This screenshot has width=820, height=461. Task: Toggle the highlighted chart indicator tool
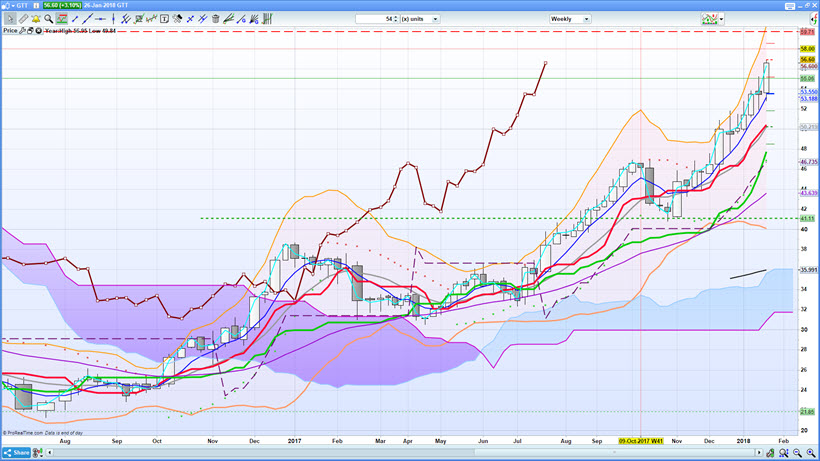pos(62,19)
